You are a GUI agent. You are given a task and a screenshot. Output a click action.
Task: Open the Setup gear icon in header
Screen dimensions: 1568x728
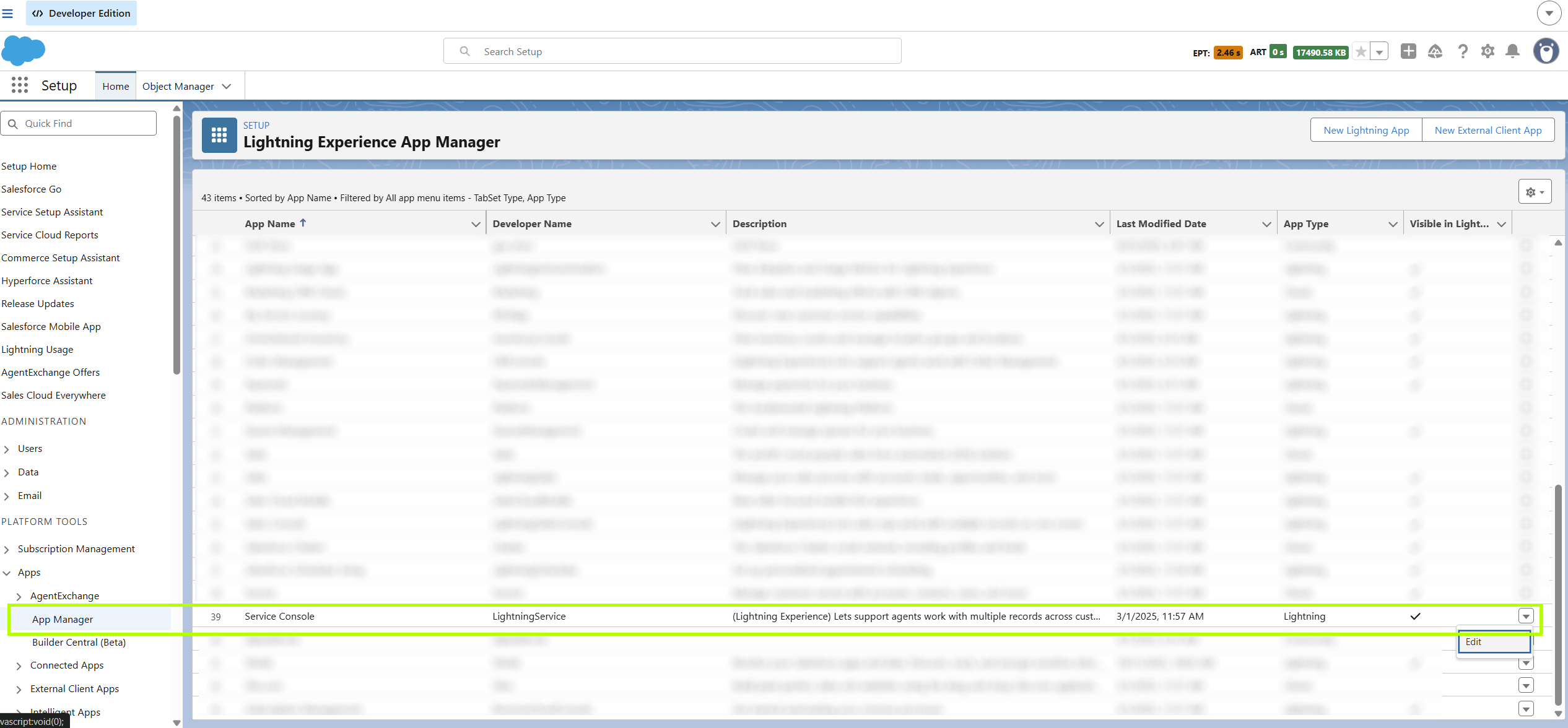tap(1487, 51)
